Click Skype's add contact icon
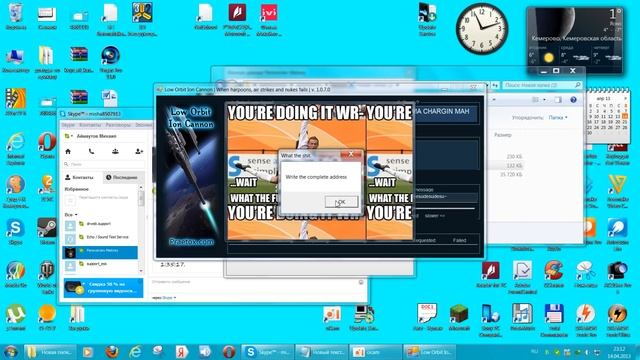 click(x=139, y=151)
